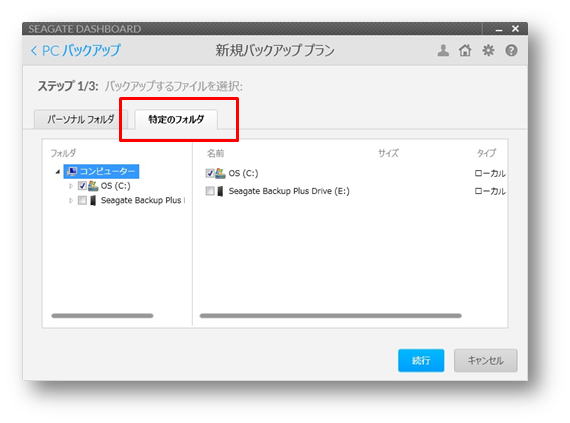The image size is (570, 423).
Task: Sort by タイプ column header
Action: [486, 153]
